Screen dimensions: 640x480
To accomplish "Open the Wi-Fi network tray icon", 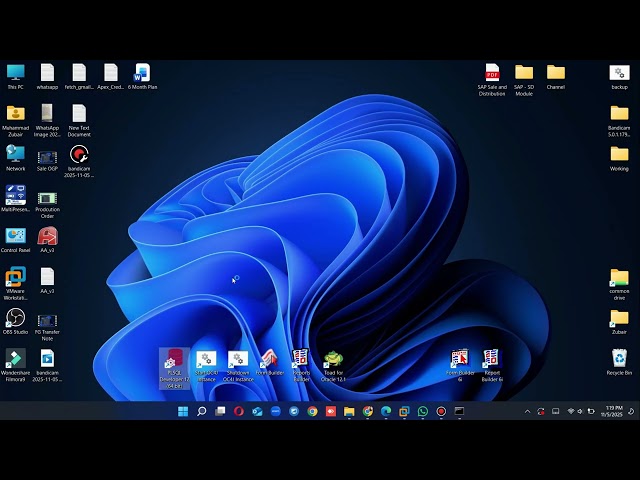I will [x=571, y=411].
